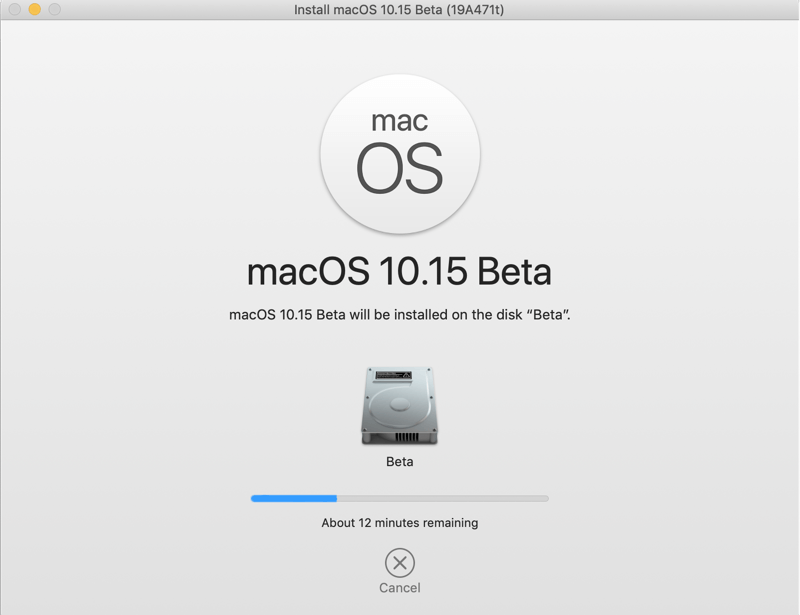Click the "macOS 10.15 Beta" heading
This screenshot has height=615, width=800.
pyautogui.click(x=399, y=270)
